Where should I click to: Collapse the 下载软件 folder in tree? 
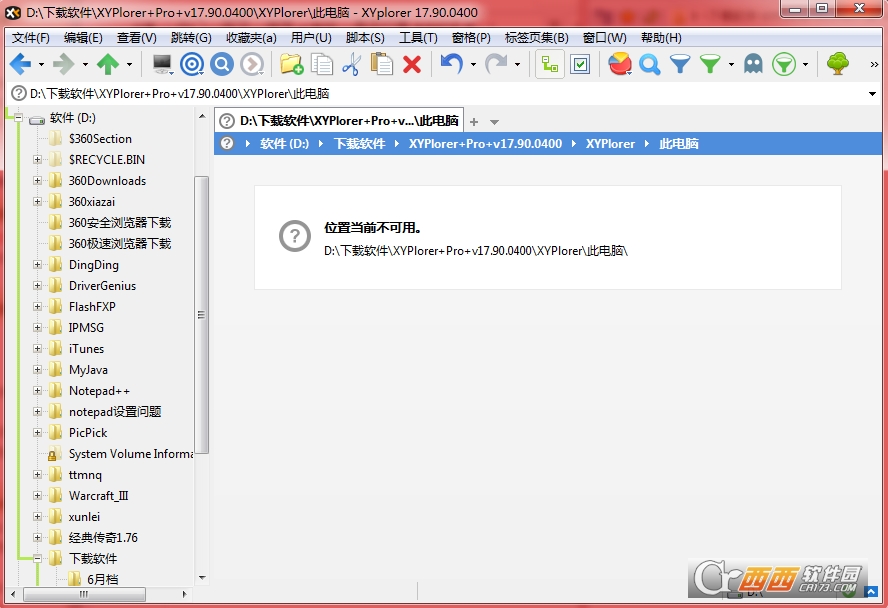(x=38, y=559)
